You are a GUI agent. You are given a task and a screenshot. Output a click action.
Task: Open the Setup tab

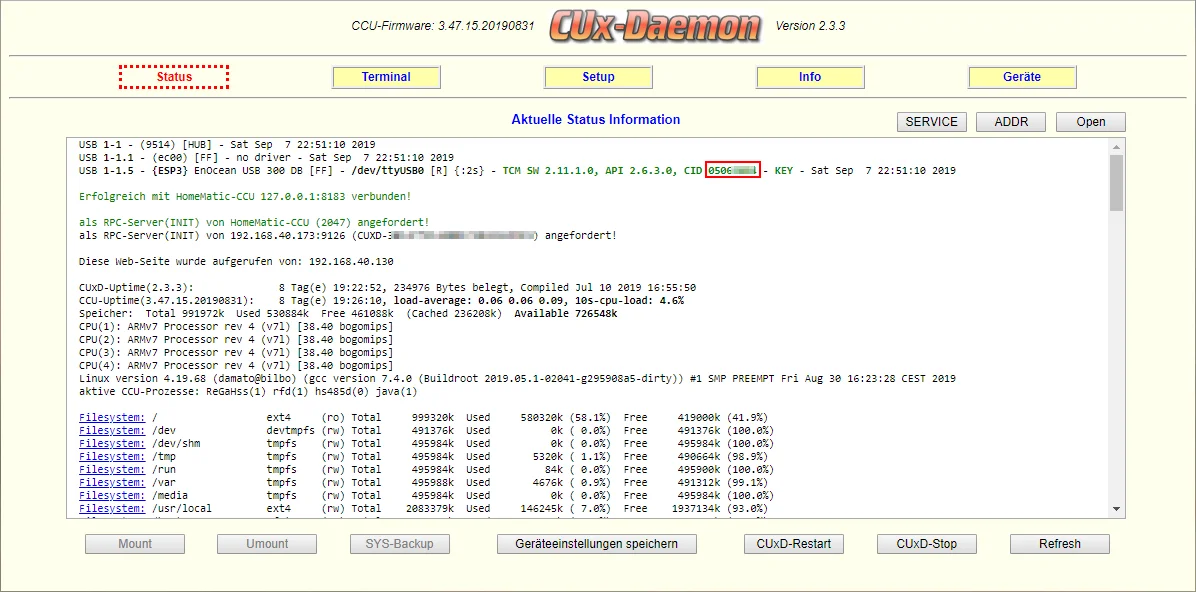pyautogui.click(x=598, y=77)
